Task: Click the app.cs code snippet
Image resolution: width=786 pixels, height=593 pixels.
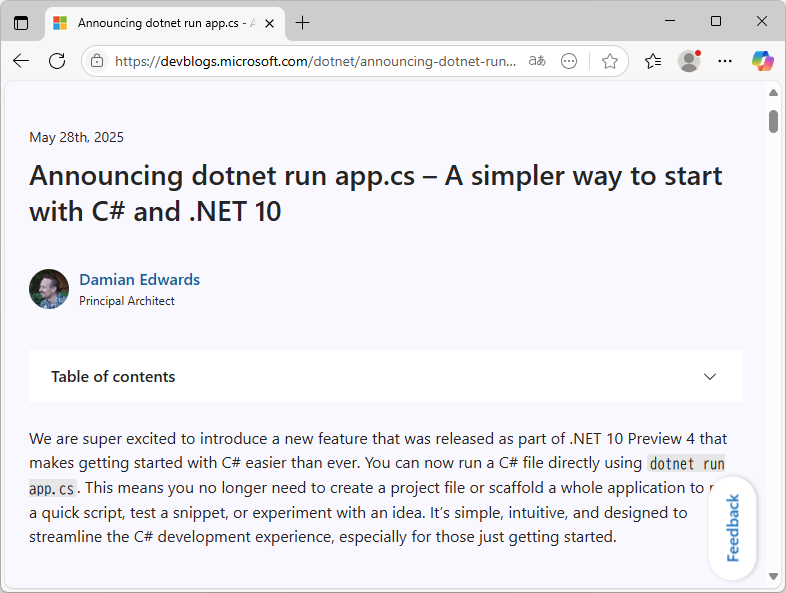Action: [52, 488]
